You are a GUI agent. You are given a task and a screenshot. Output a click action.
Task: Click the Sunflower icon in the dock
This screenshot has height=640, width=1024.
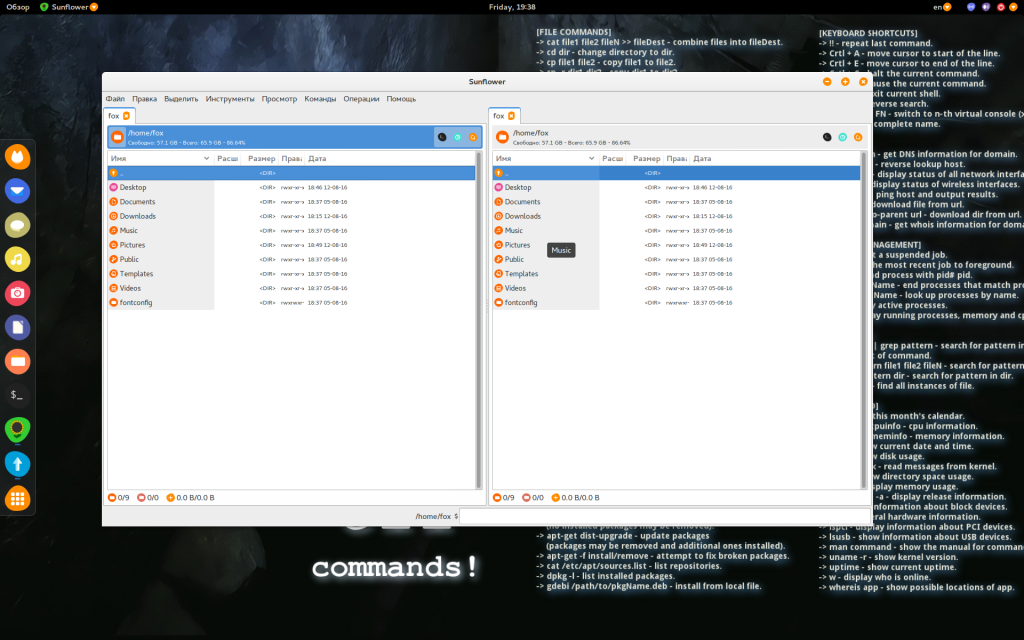(x=18, y=430)
